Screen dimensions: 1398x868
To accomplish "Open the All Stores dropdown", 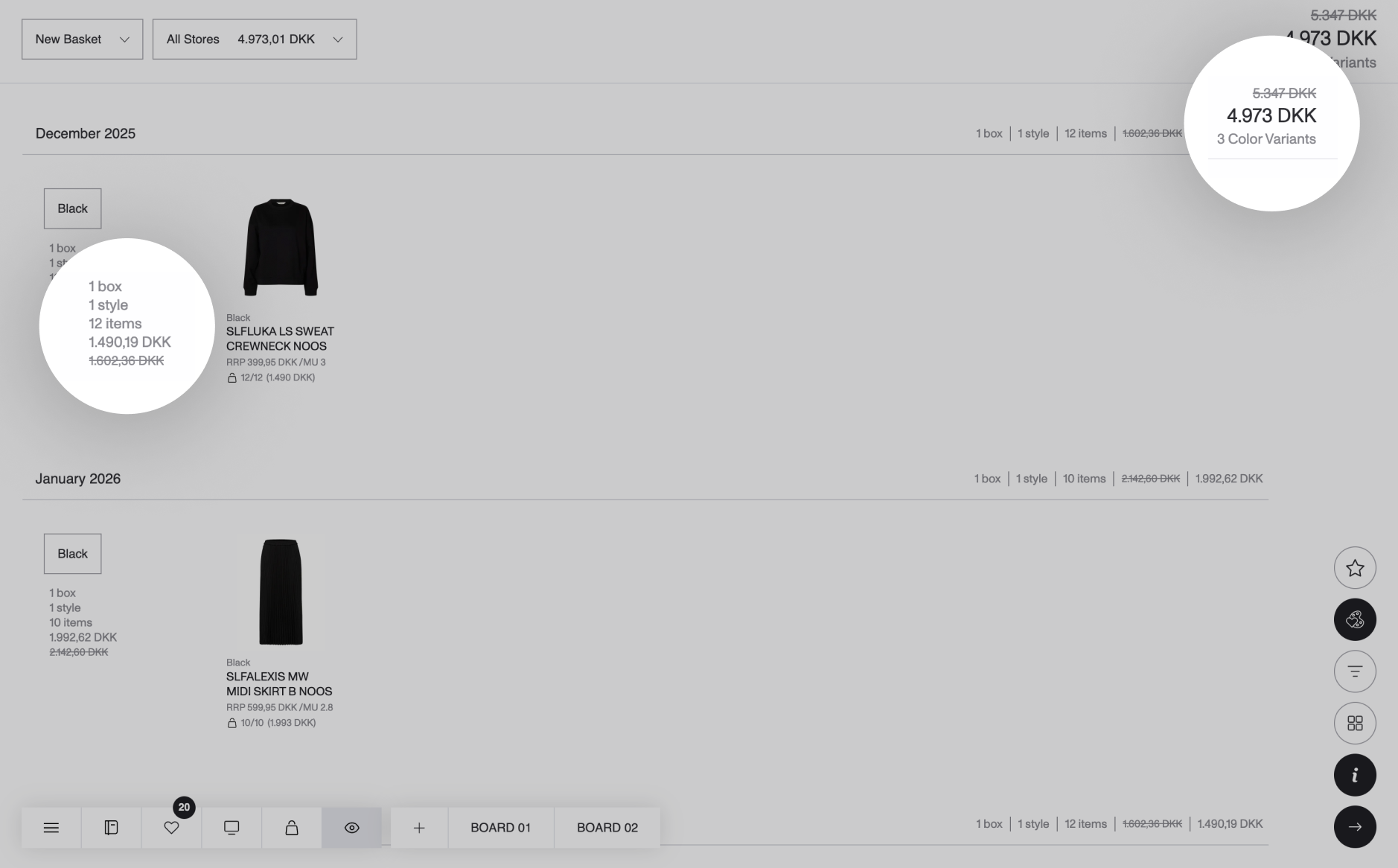I will click(x=255, y=39).
